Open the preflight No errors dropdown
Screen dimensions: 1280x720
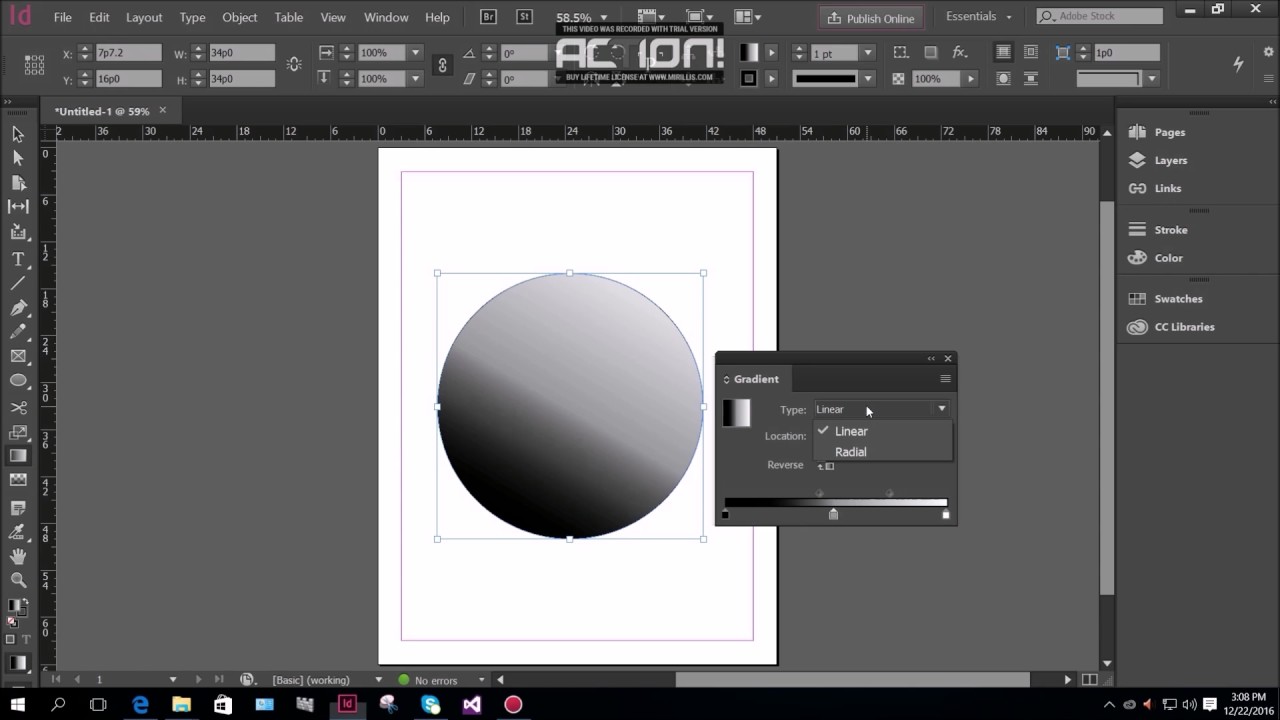pos(481,680)
